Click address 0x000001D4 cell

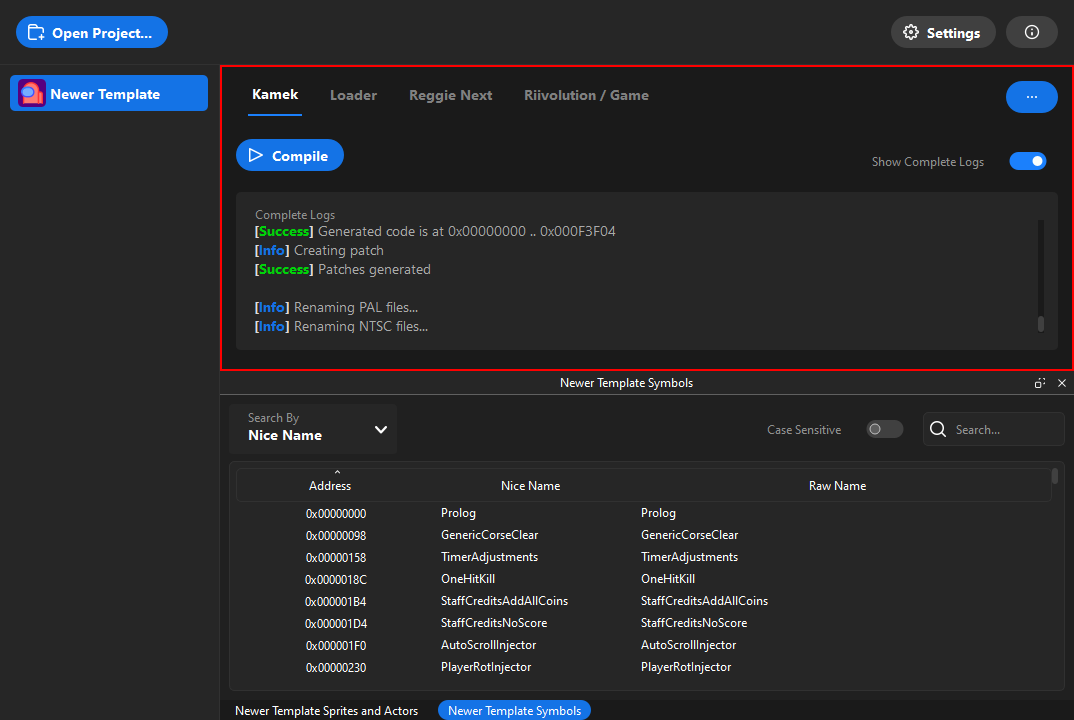click(x=336, y=623)
